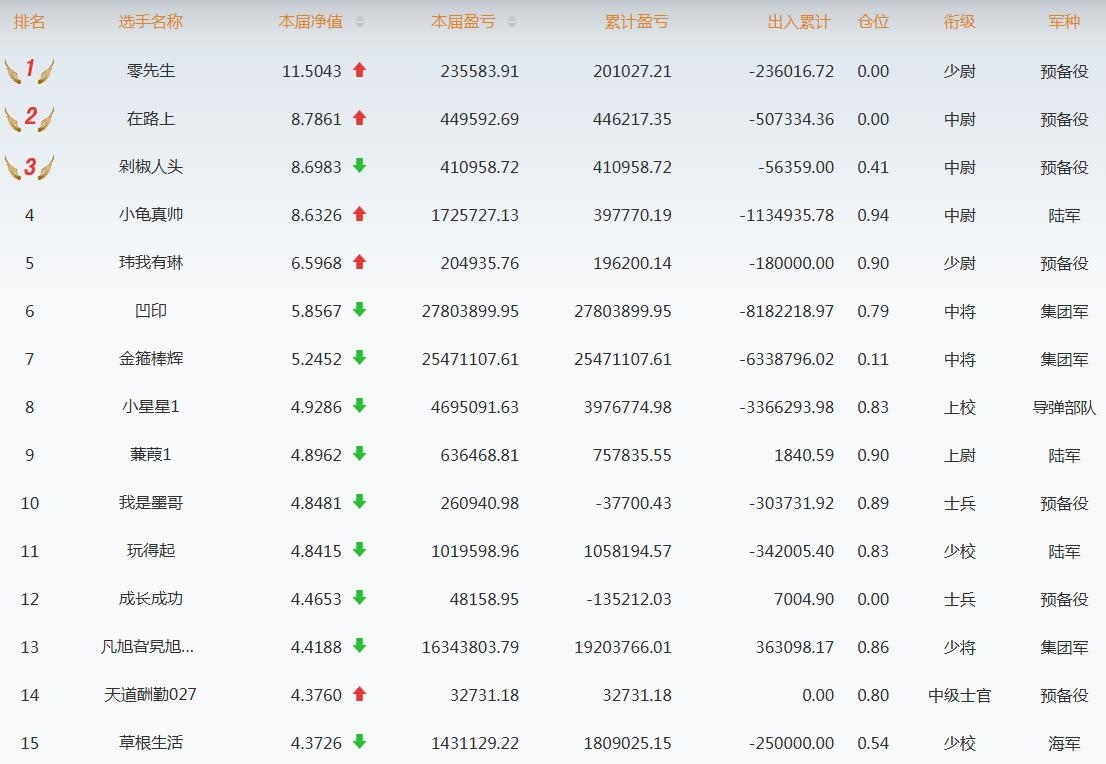
Task: Sort by 本届盈亏 using its sort arrows
Action: click(512, 22)
